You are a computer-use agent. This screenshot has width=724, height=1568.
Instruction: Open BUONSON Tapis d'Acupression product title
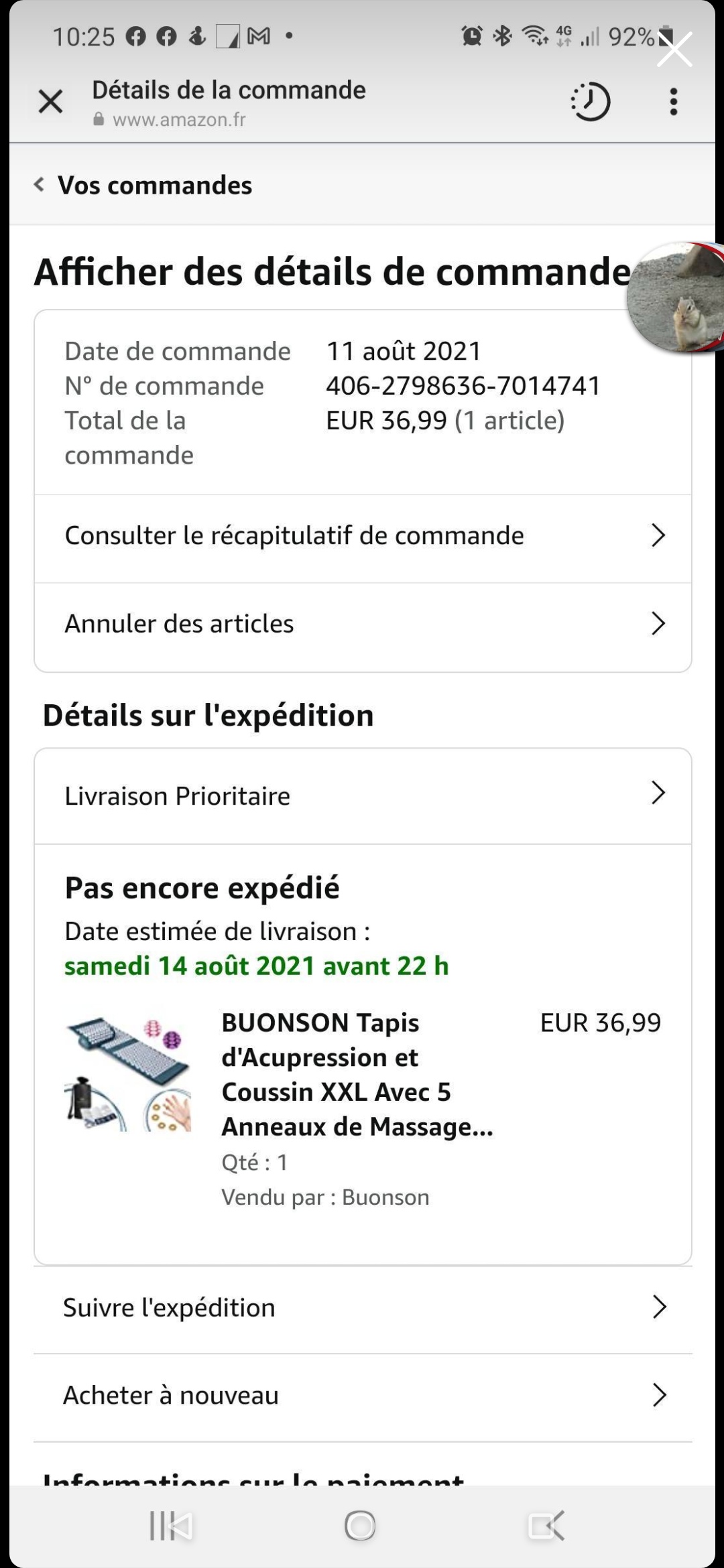(x=357, y=1074)
